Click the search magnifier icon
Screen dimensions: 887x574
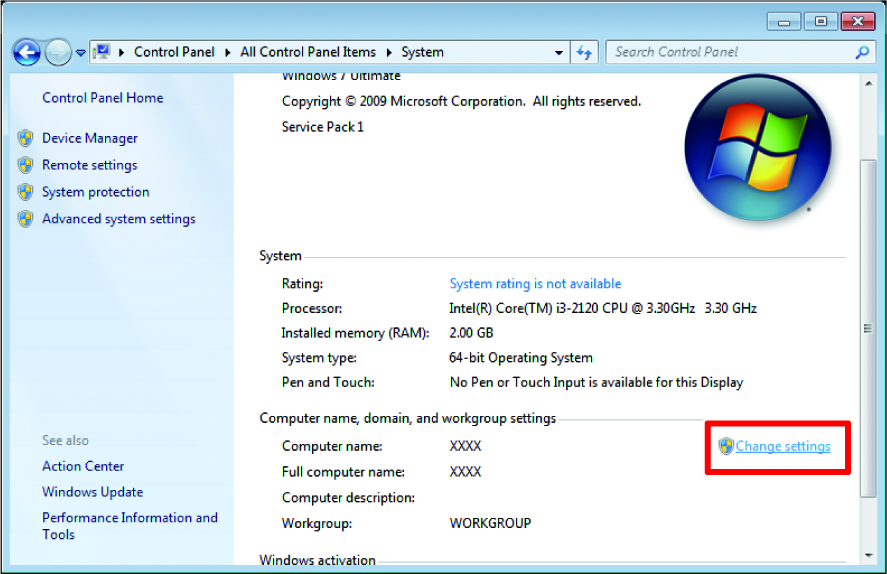pos(862,53)
